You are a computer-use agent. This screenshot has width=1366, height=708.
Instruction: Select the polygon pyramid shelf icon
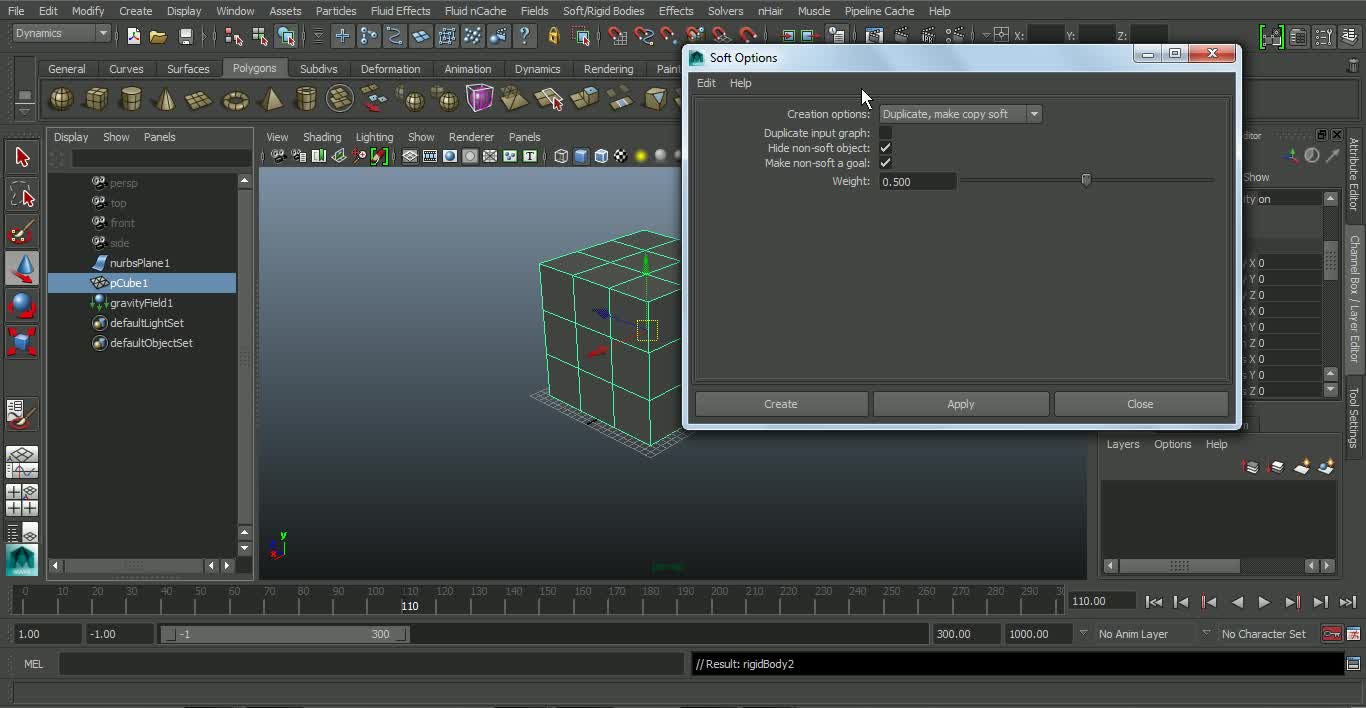270,99
